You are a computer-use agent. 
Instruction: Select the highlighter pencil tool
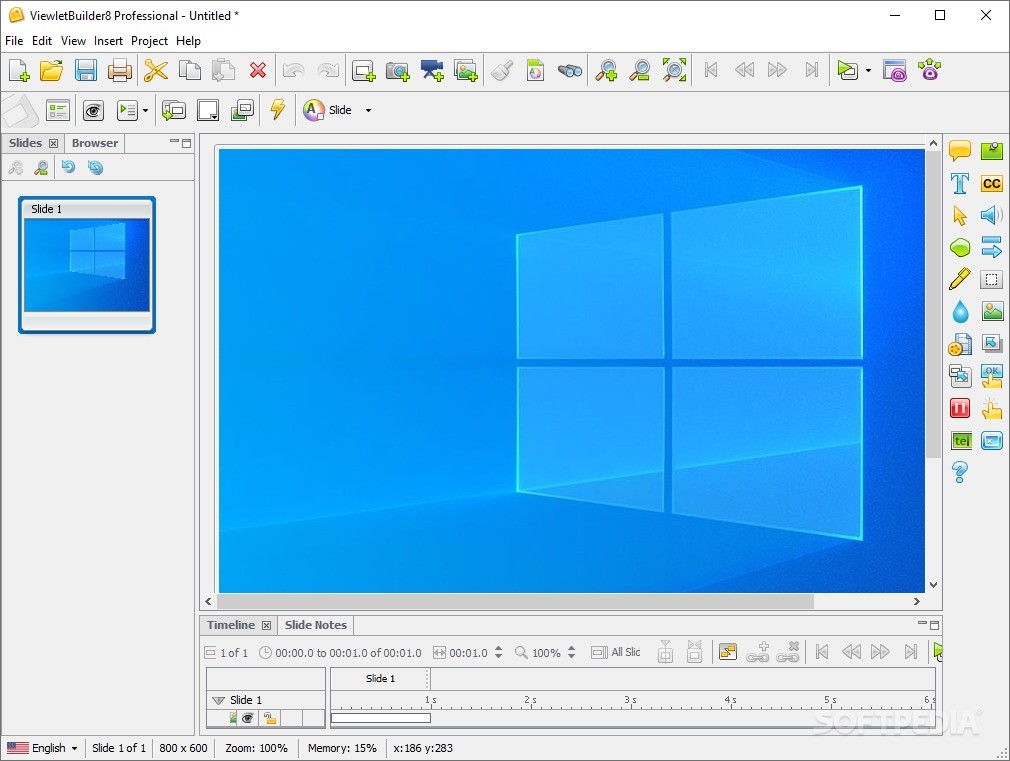tap(960, 279)
